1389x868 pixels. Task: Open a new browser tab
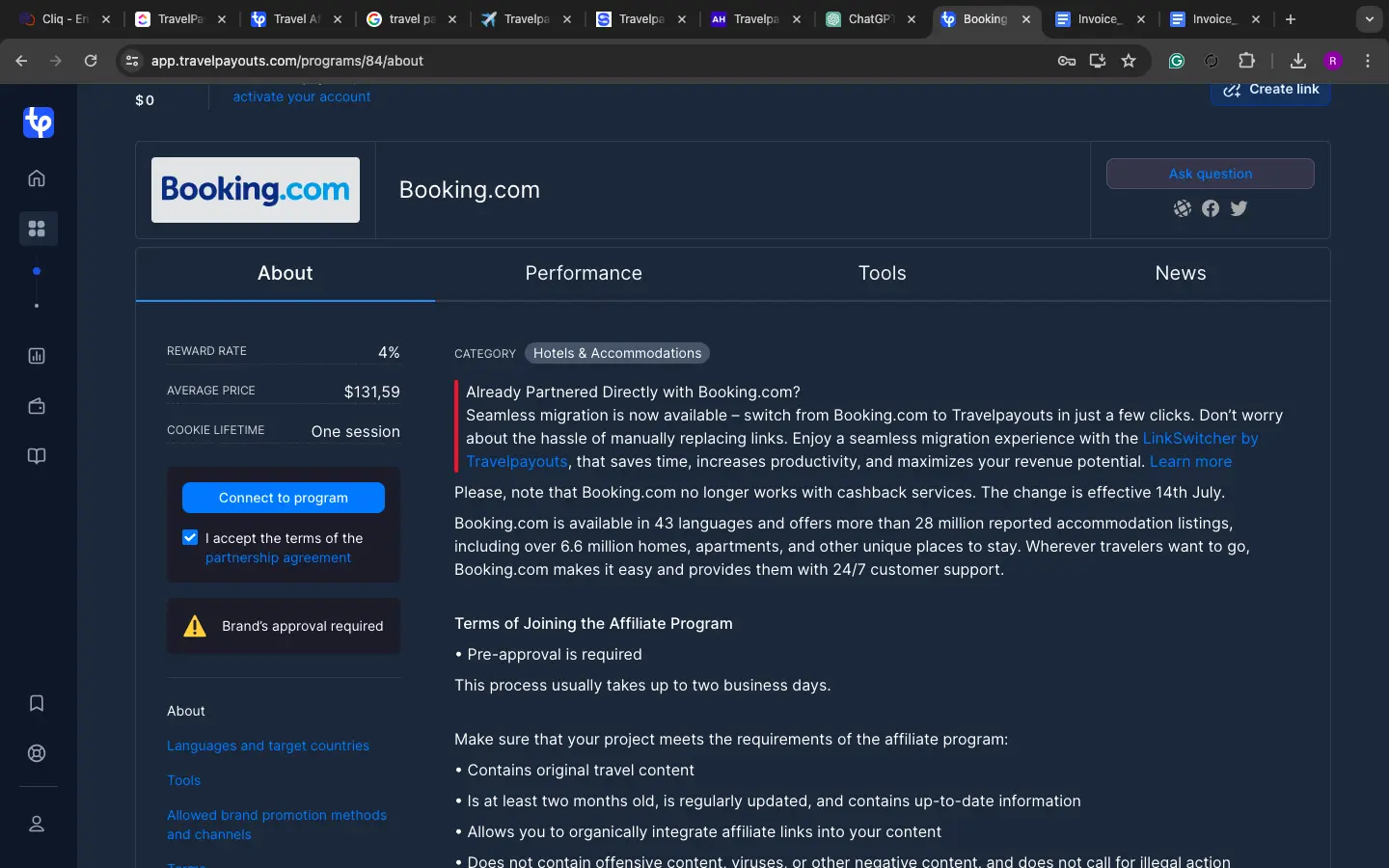(1291, 19)
